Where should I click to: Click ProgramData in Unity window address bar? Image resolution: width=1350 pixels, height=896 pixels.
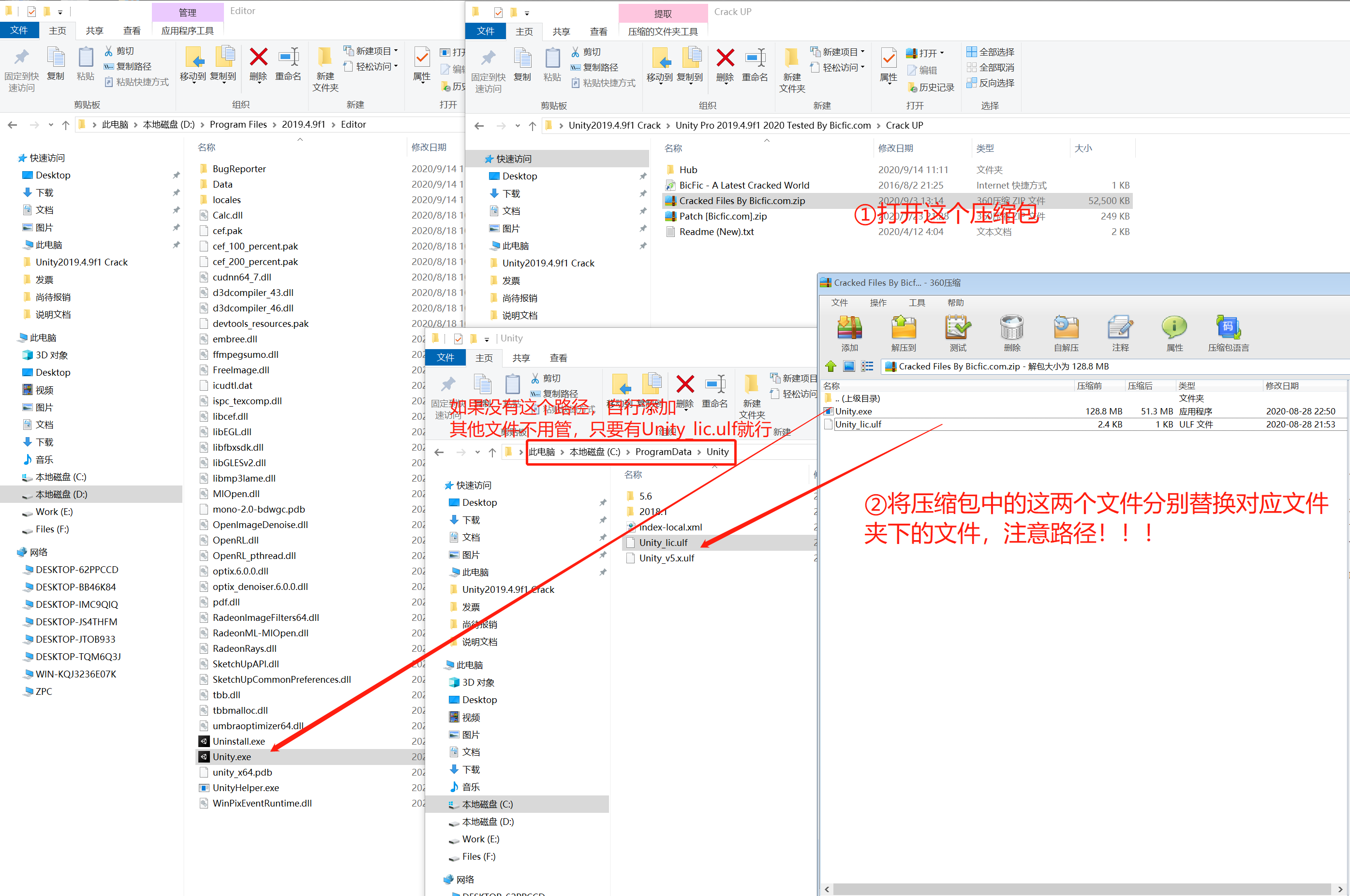point(663,452)
